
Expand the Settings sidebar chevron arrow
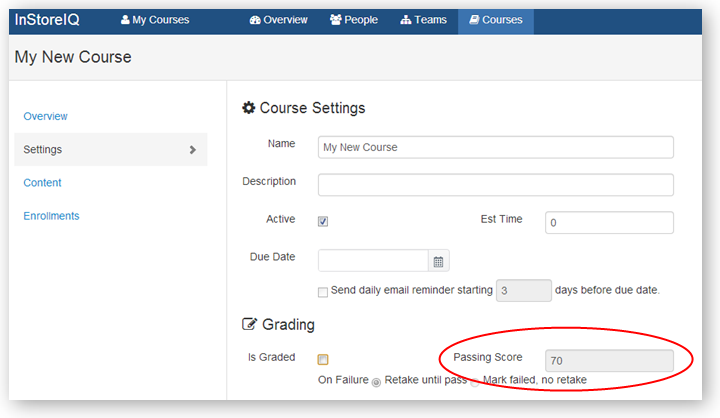pyautogui.click(x=193, y=150)
